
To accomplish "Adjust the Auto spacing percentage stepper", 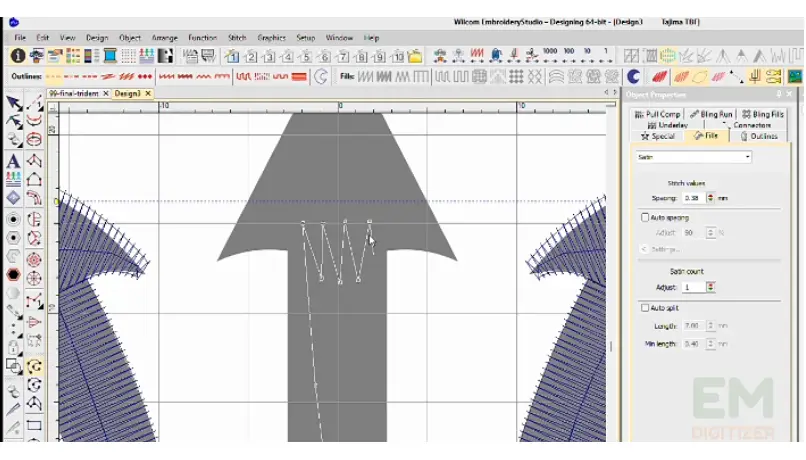I will (x=710, y=233).
